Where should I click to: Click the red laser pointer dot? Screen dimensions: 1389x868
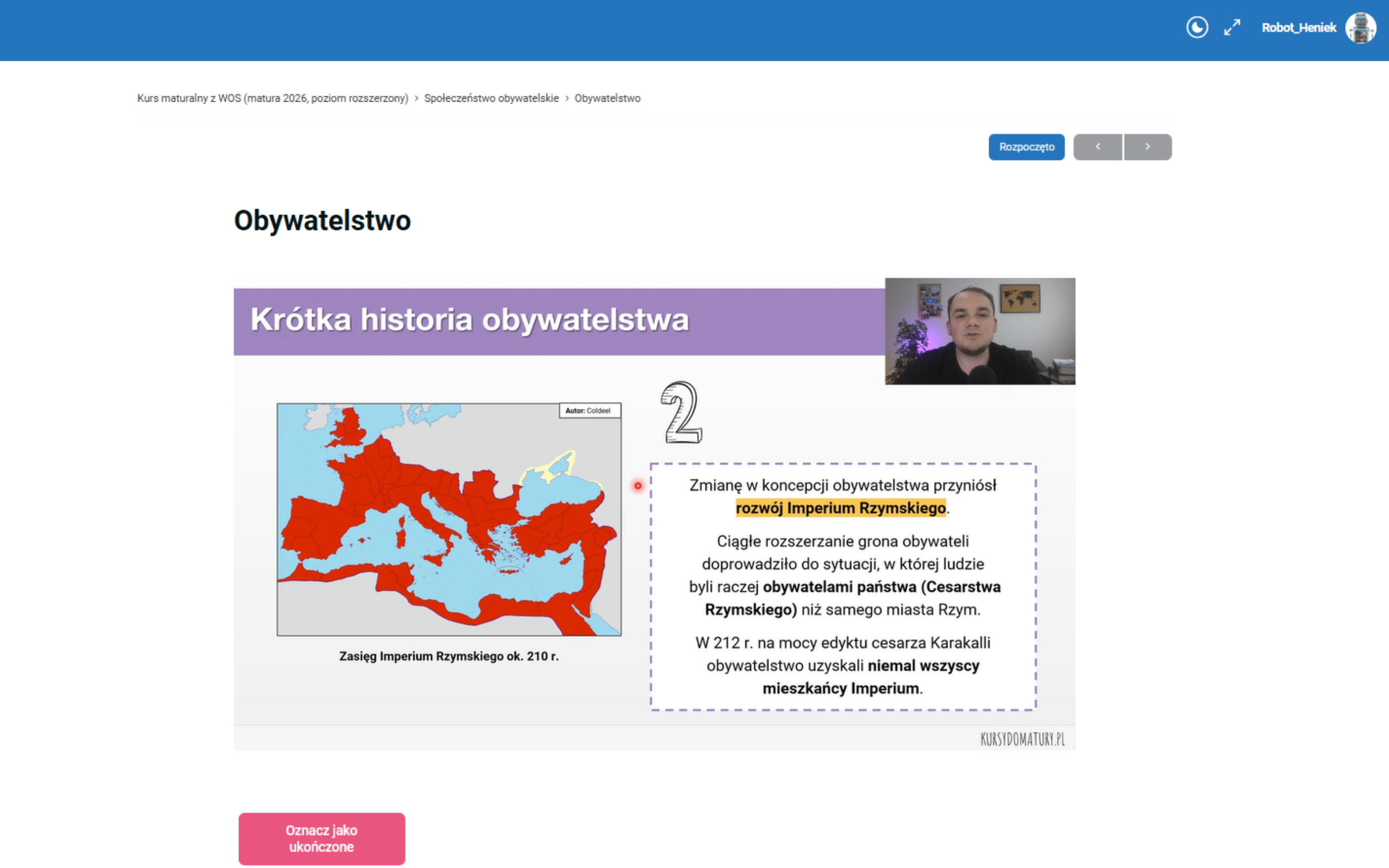pos(638,486)
